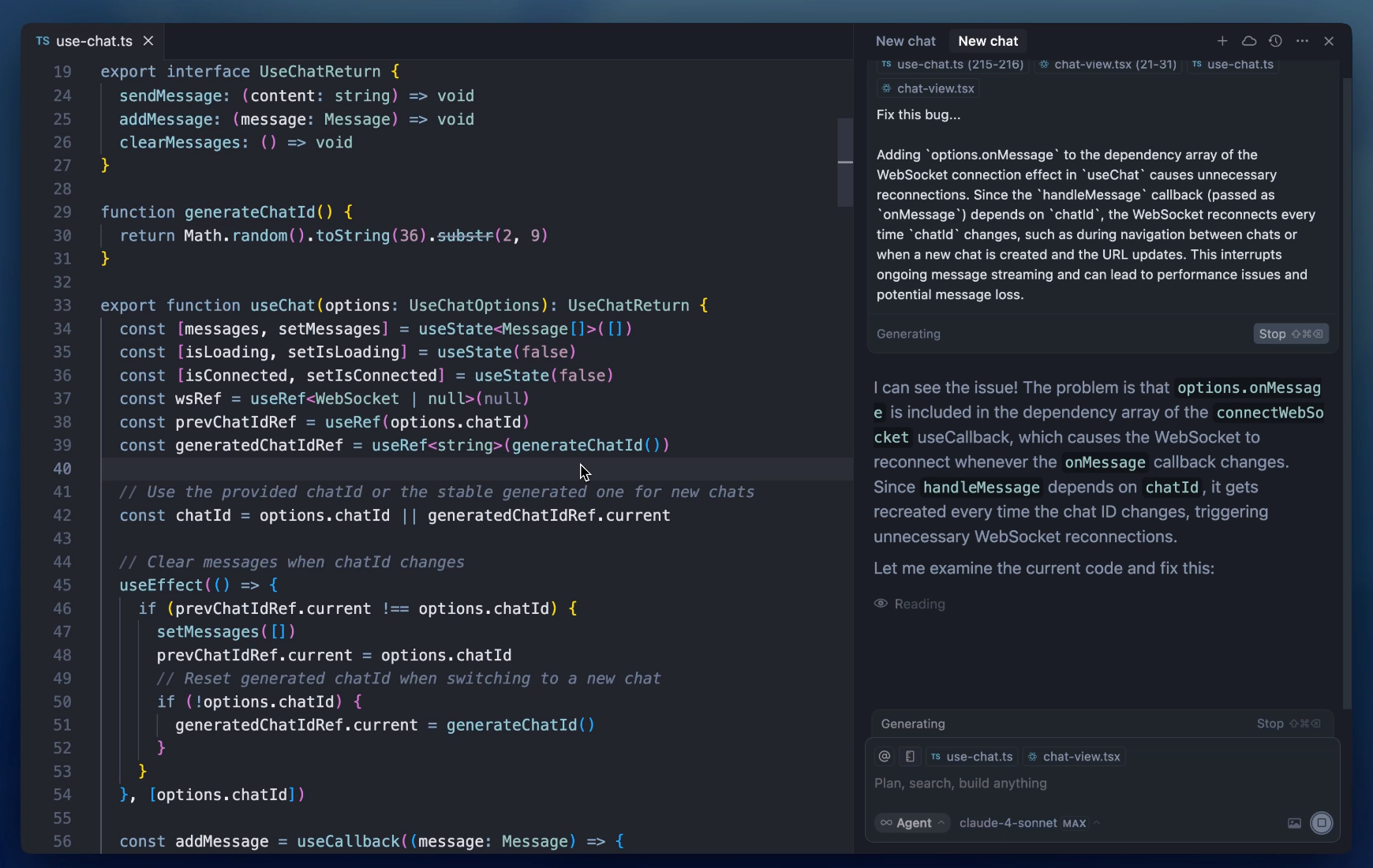
Task: Click the bottom Stop generating button
Action: click(x=1288, y=724)
